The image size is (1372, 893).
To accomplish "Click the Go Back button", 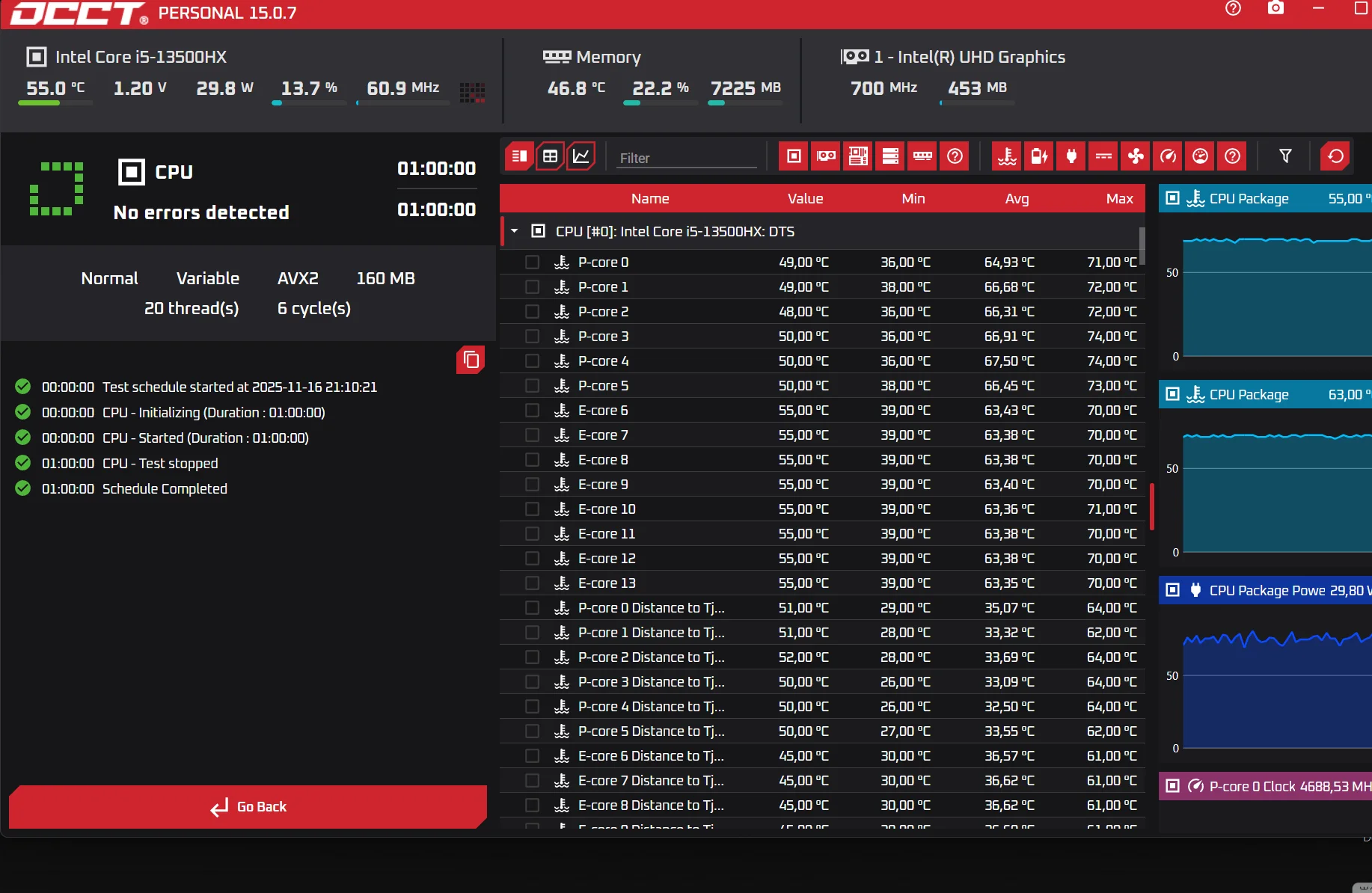I will point(248,806).
